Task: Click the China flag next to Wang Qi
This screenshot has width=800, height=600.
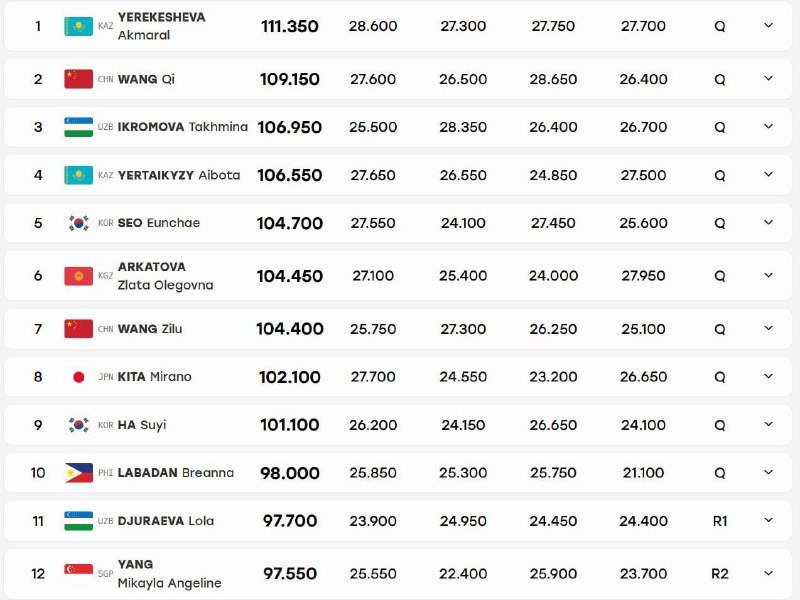Action: (79, 79)
